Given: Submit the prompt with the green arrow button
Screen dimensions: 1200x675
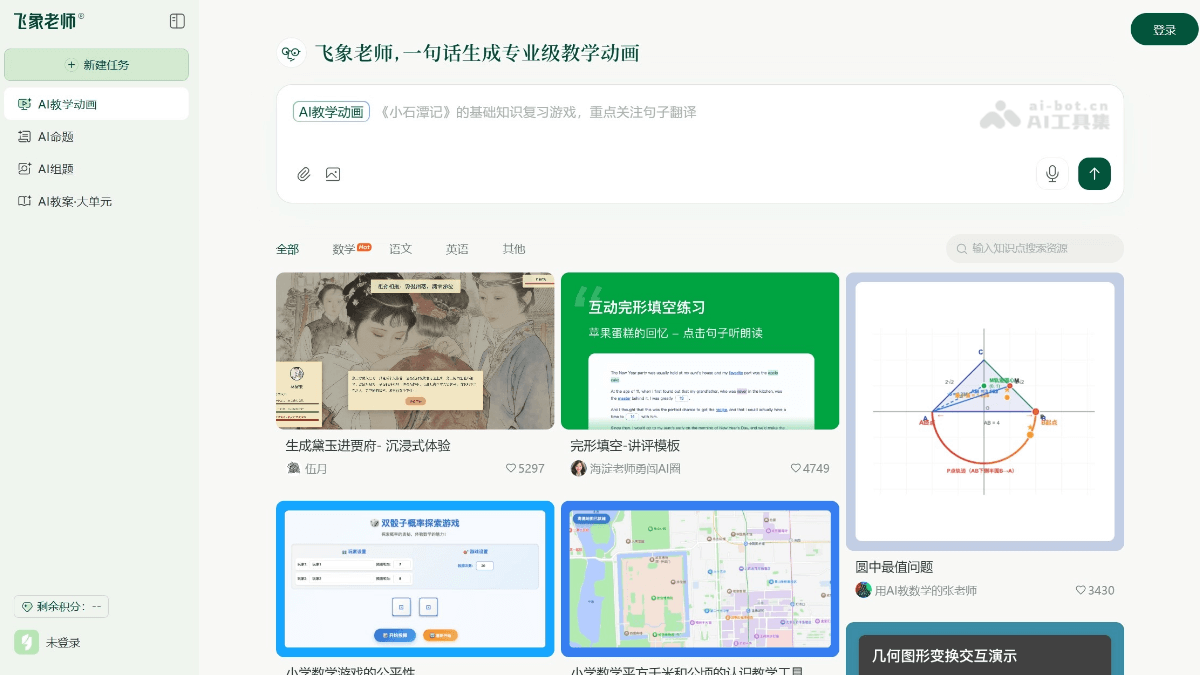Looking at the screenshot, I should pyautogui.click(x=1094, y=174).
